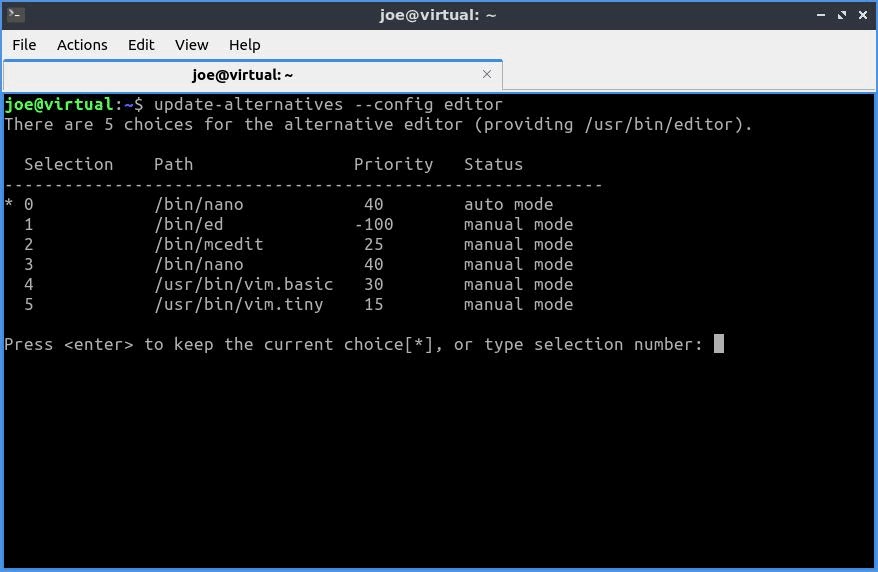
Task: Open the Edit menu
Action: (x=141, y=45)
